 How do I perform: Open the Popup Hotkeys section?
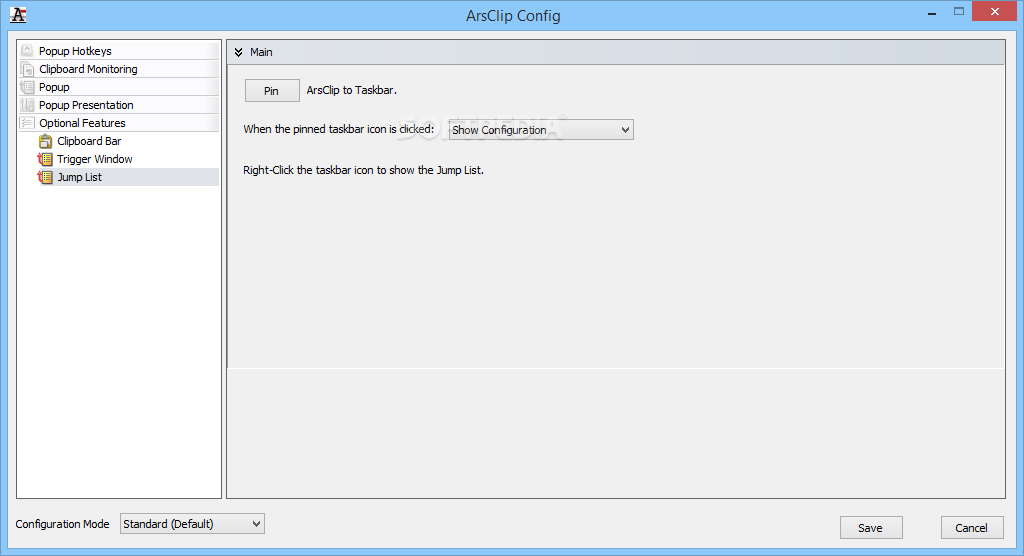[75, 51]
